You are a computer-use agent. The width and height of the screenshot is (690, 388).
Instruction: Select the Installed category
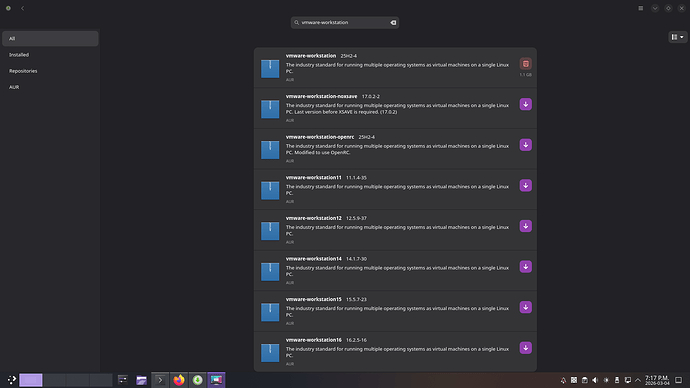pos(50,55)
